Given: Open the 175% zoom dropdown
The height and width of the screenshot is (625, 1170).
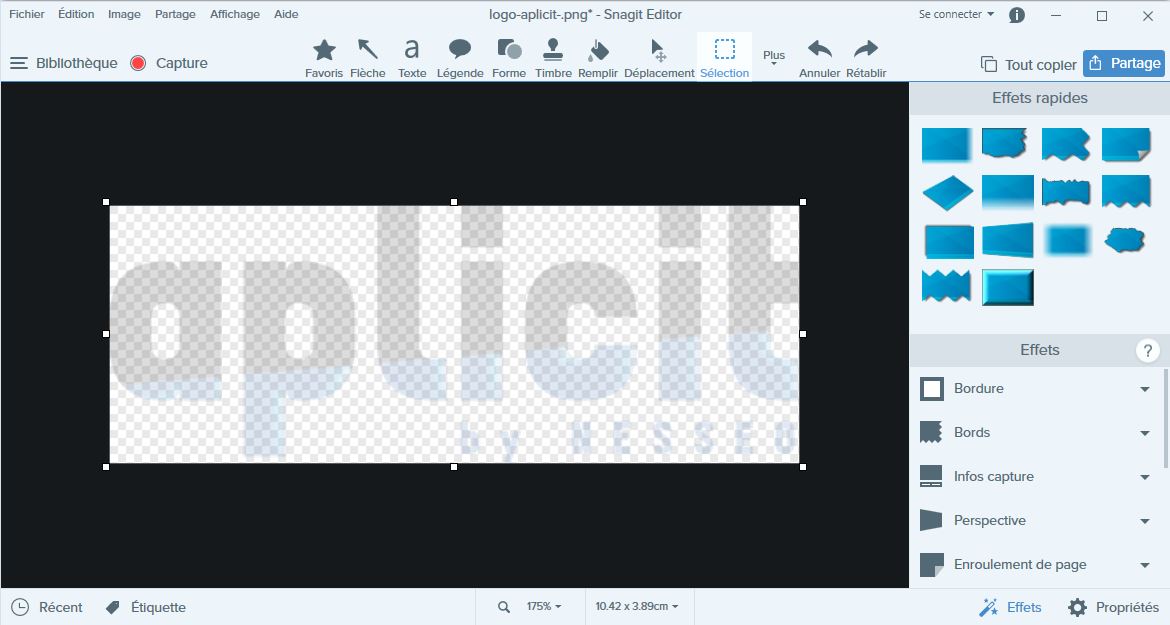Looking at the screenshot, I should tap(543, 607).
